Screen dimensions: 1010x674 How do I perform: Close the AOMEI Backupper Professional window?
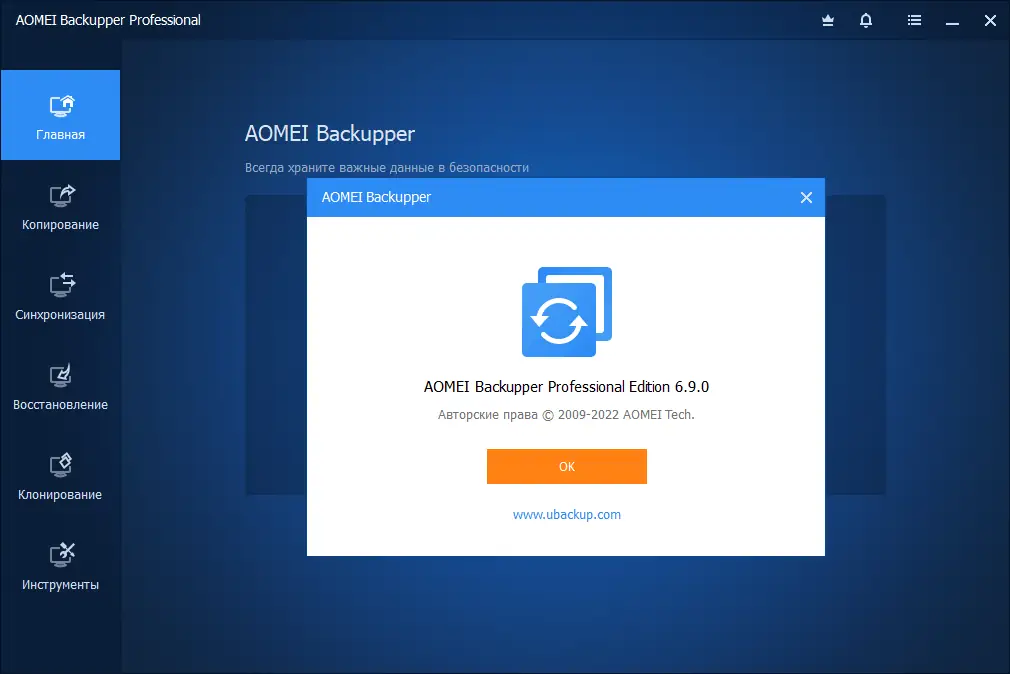tap(990, 21)
